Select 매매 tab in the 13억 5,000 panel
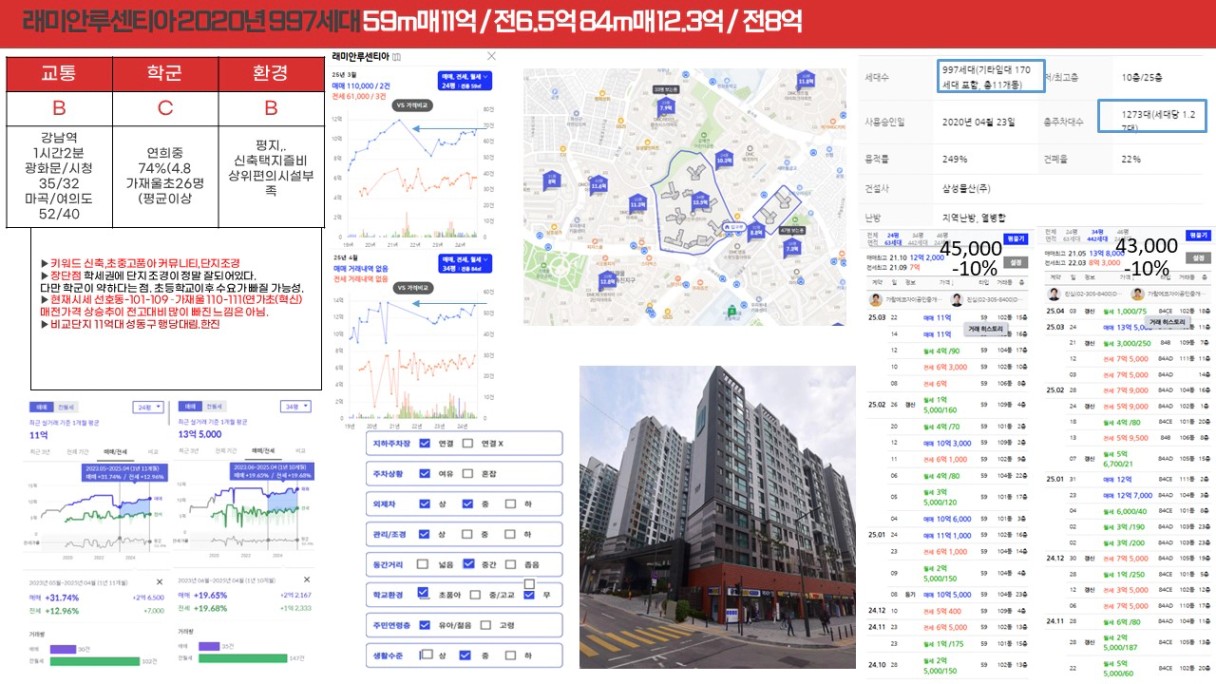 [x=188, y=408]
